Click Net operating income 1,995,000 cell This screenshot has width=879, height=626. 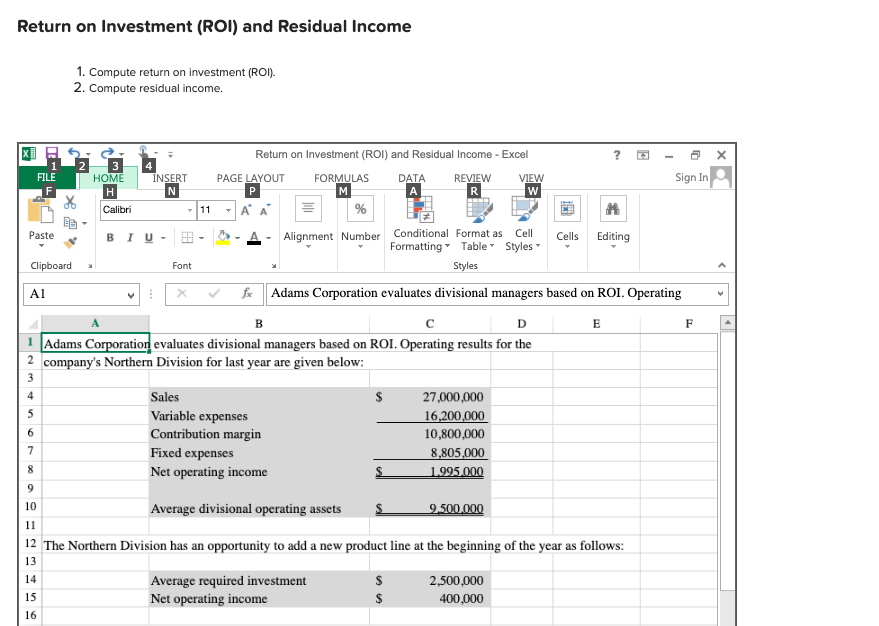pyautogui.click(x=430, y=471)
